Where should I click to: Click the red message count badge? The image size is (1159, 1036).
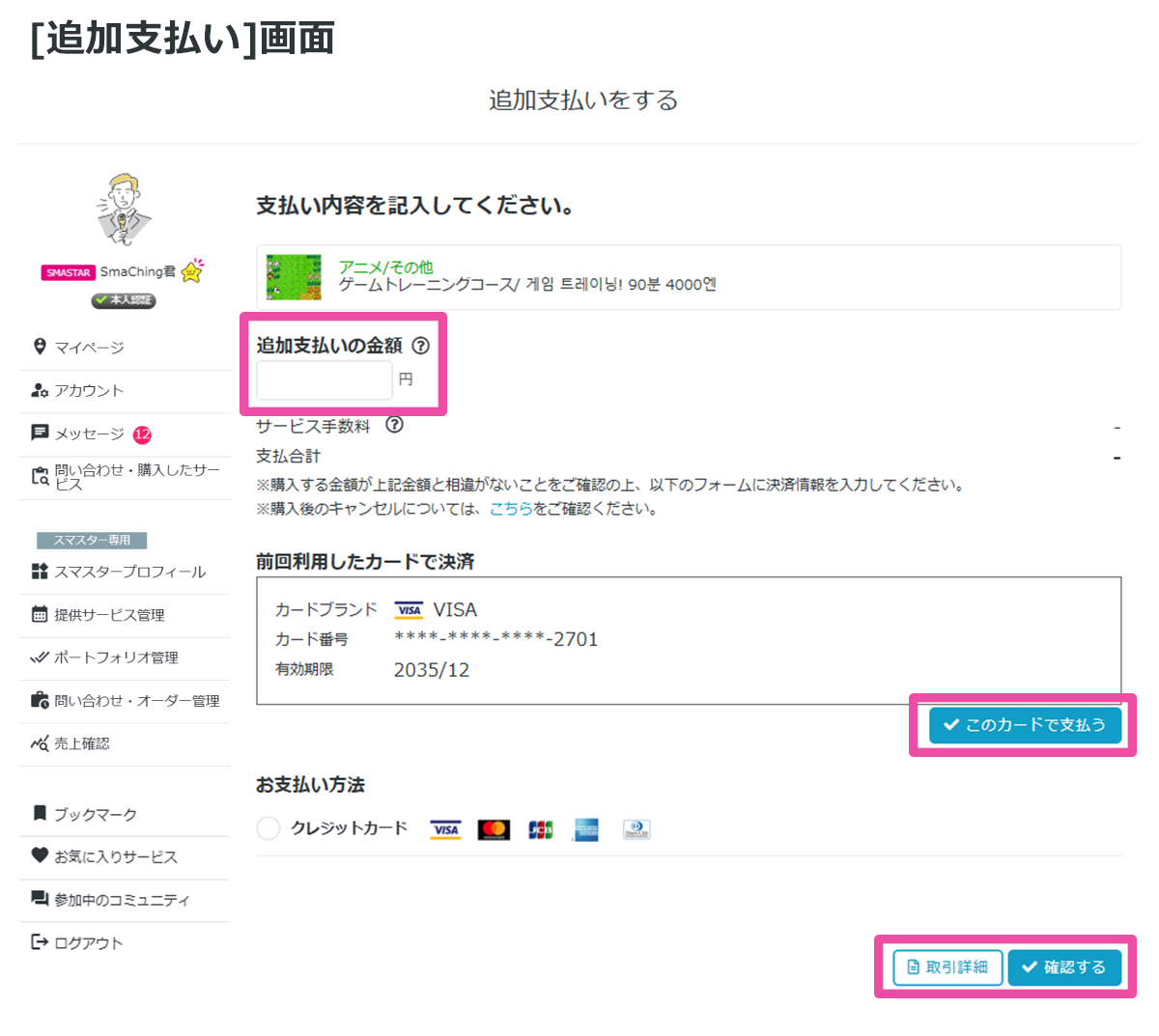click(x=142, y=434)
